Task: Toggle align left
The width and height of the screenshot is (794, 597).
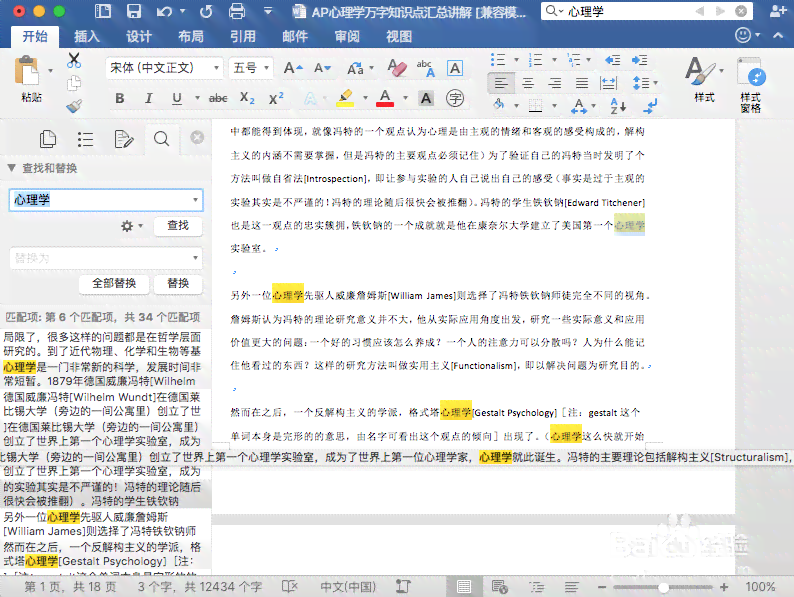Action: click(x=501, y=83)
